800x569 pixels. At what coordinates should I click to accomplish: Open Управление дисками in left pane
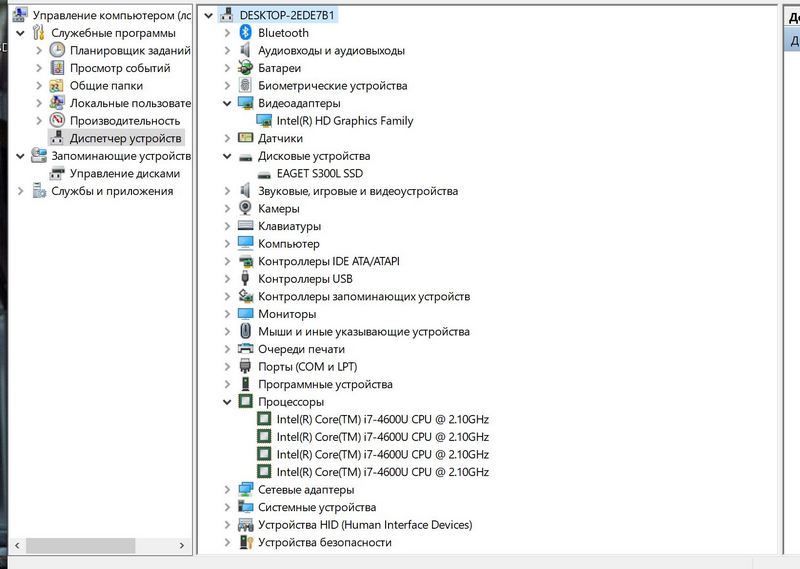124,173
